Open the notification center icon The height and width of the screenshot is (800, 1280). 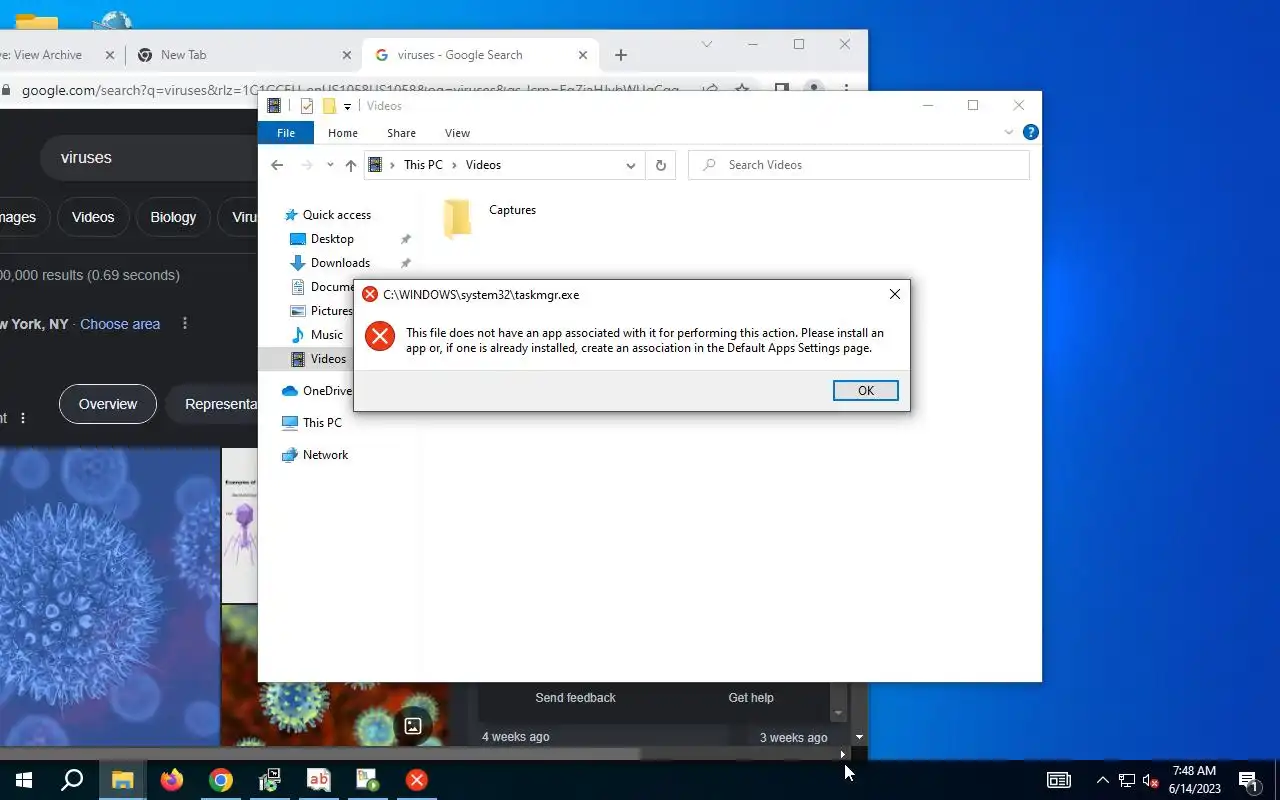coord(1248,780)
